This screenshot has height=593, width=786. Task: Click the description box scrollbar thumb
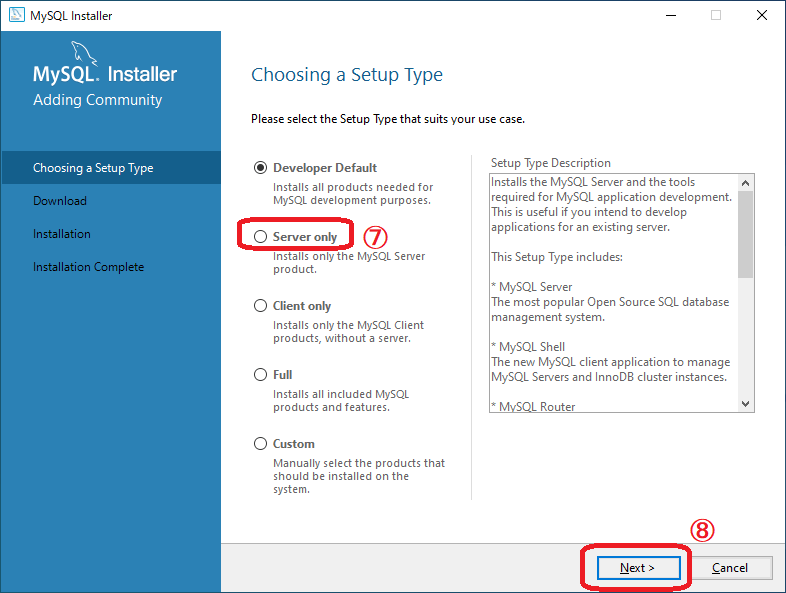[745, 234]
